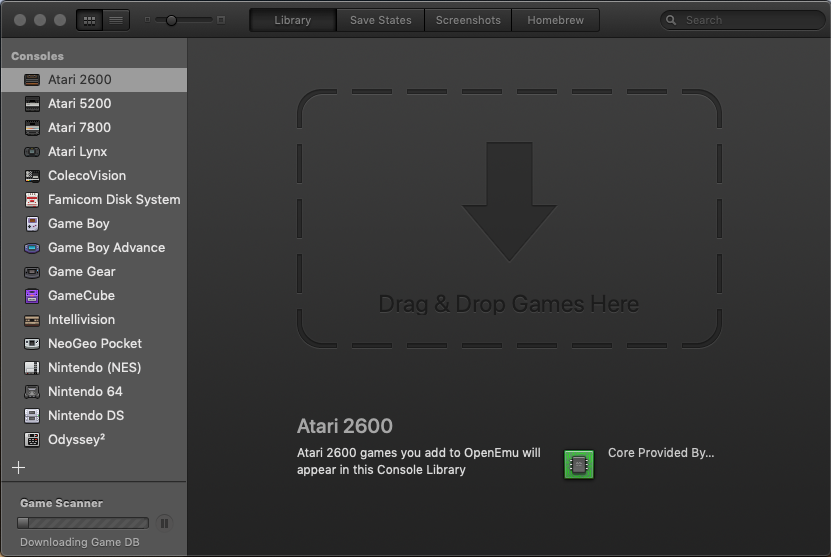This screenshot has width=831, height=557.
Task: Click the Drag & Drop Games area
Action: 509,220
